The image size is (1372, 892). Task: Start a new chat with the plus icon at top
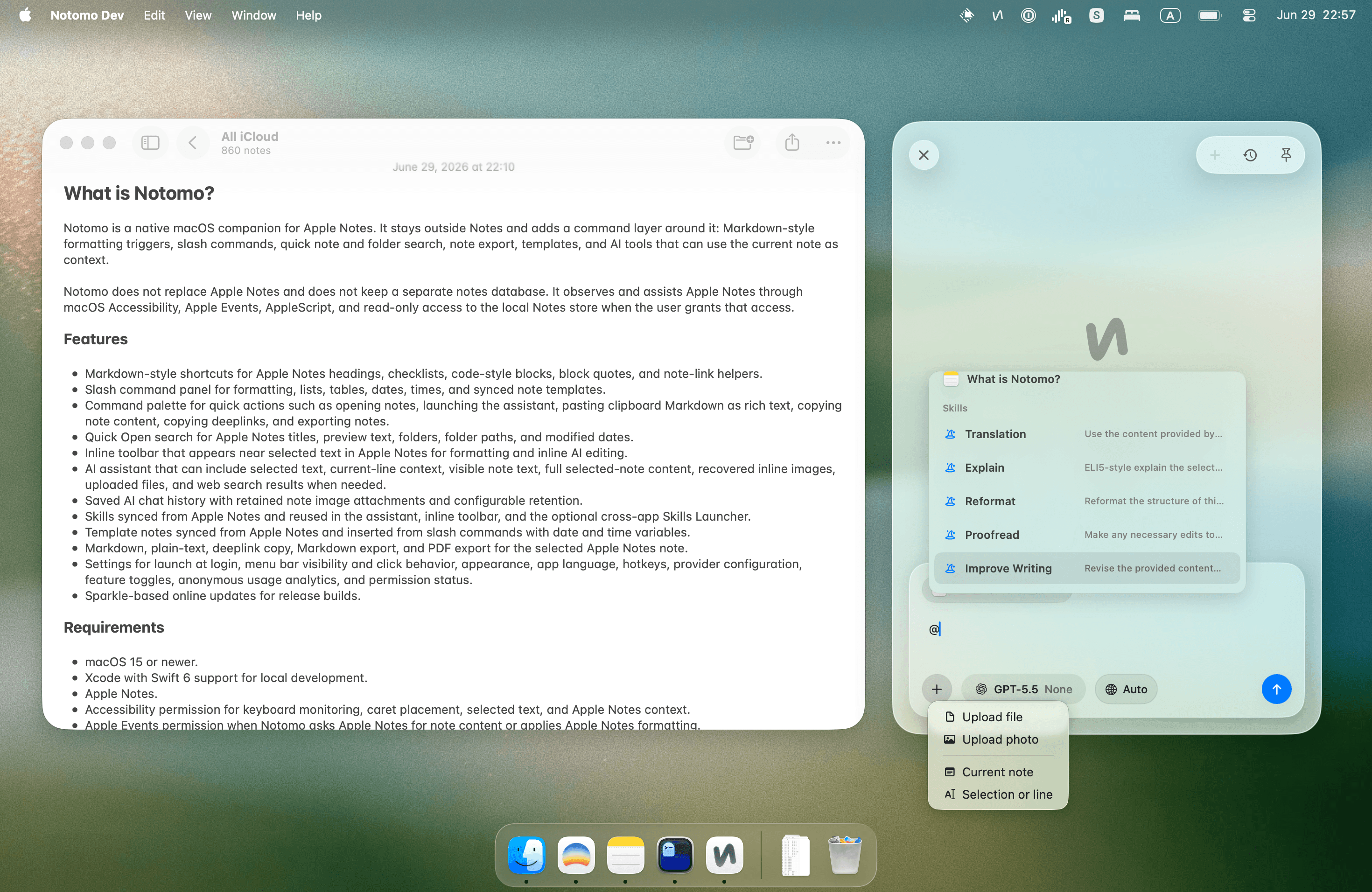pos(1215,155)
